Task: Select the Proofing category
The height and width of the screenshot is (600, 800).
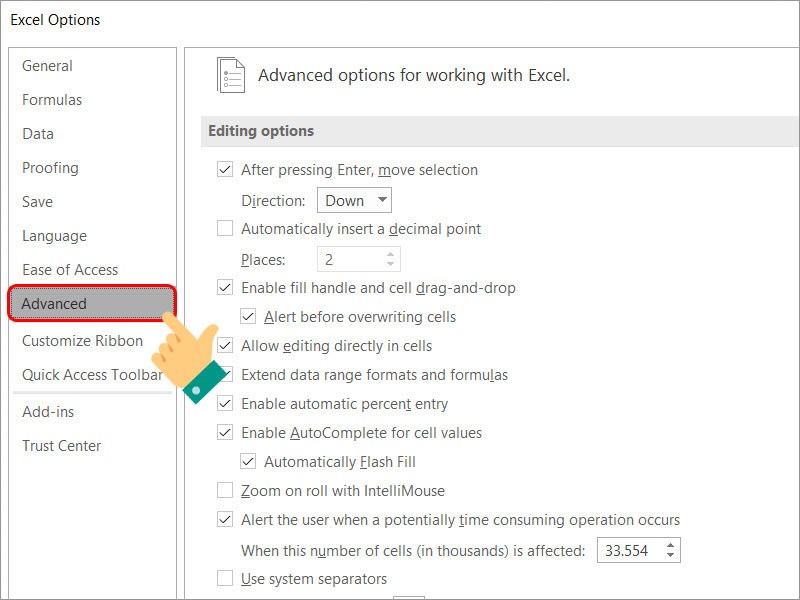Action: [50, 168]
